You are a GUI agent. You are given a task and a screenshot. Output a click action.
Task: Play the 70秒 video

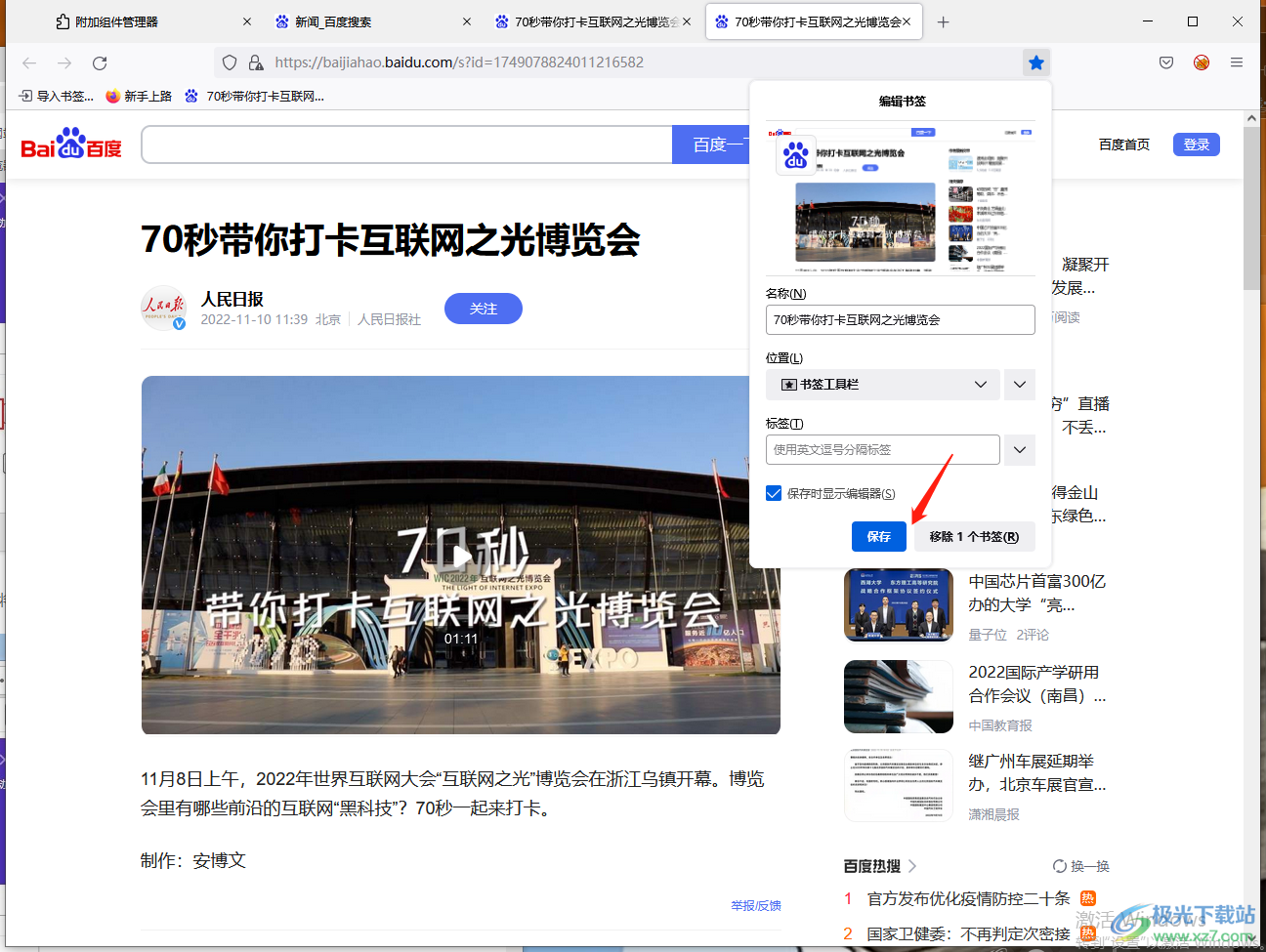(x=460, y=555)
